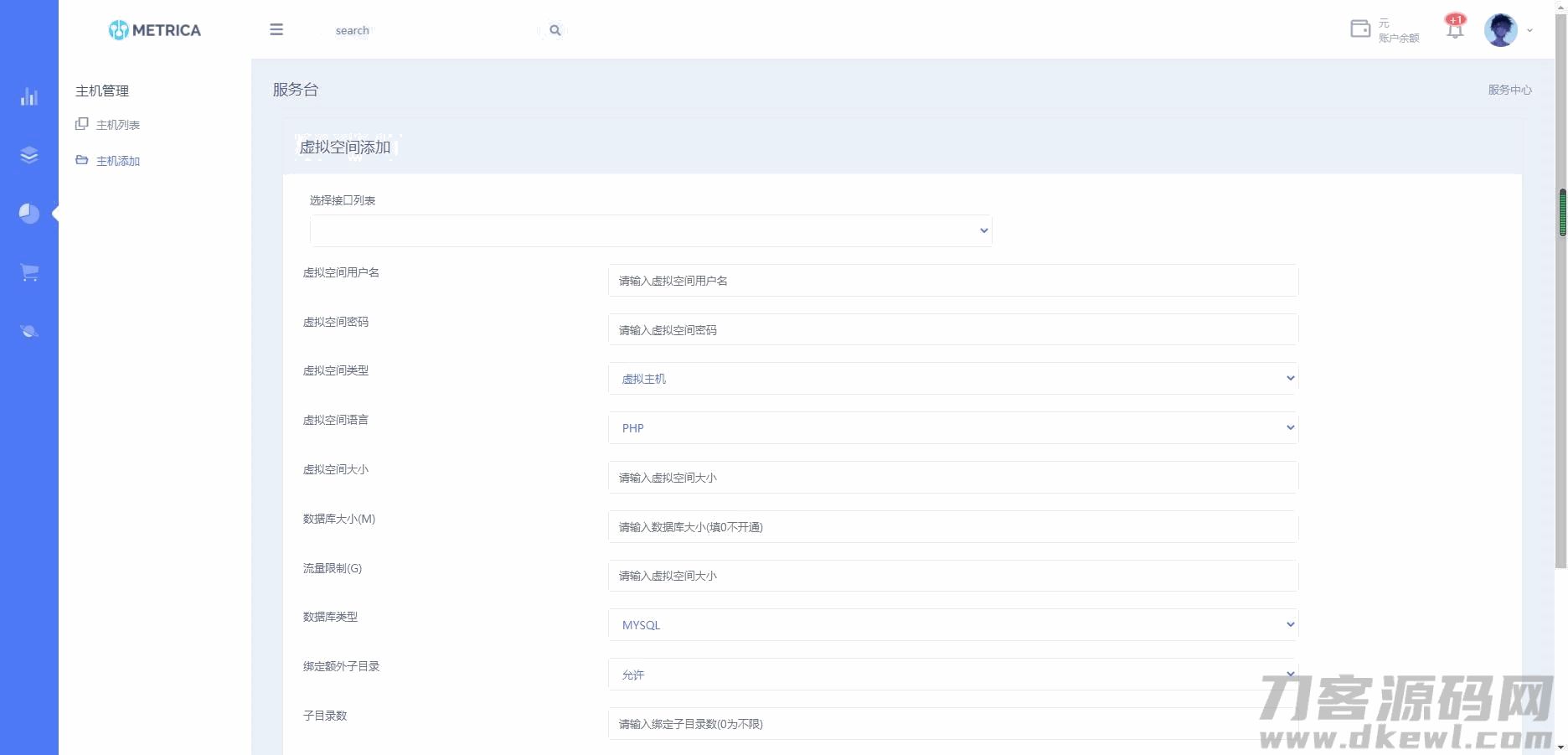Image resolution: width=1568 pixels, height=755 pixels.
Task: Open the MYSQL database type dropdown
Action: coord(953,625)
